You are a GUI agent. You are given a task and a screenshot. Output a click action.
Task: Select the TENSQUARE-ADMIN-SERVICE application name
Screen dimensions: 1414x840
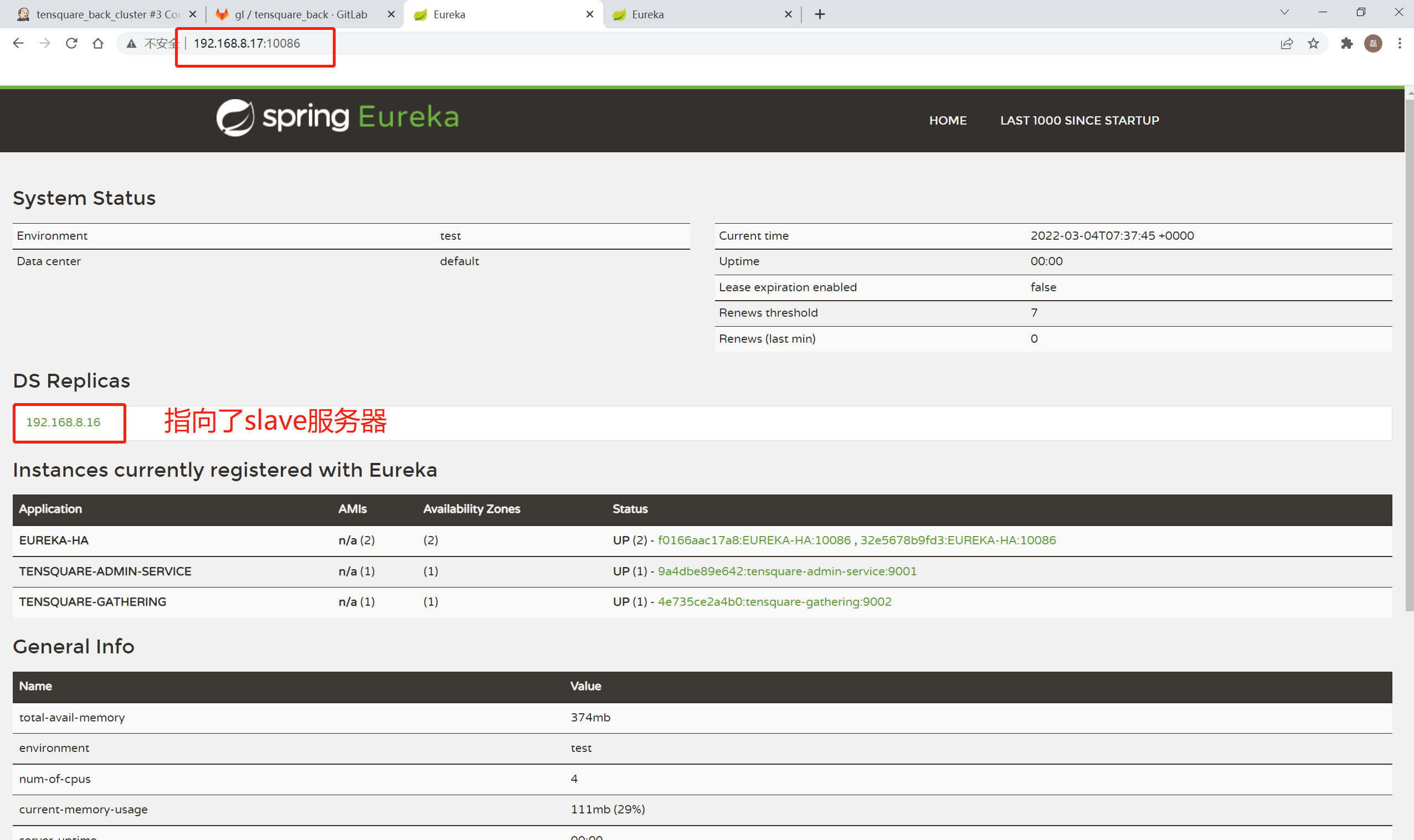(x=105, y=571)
